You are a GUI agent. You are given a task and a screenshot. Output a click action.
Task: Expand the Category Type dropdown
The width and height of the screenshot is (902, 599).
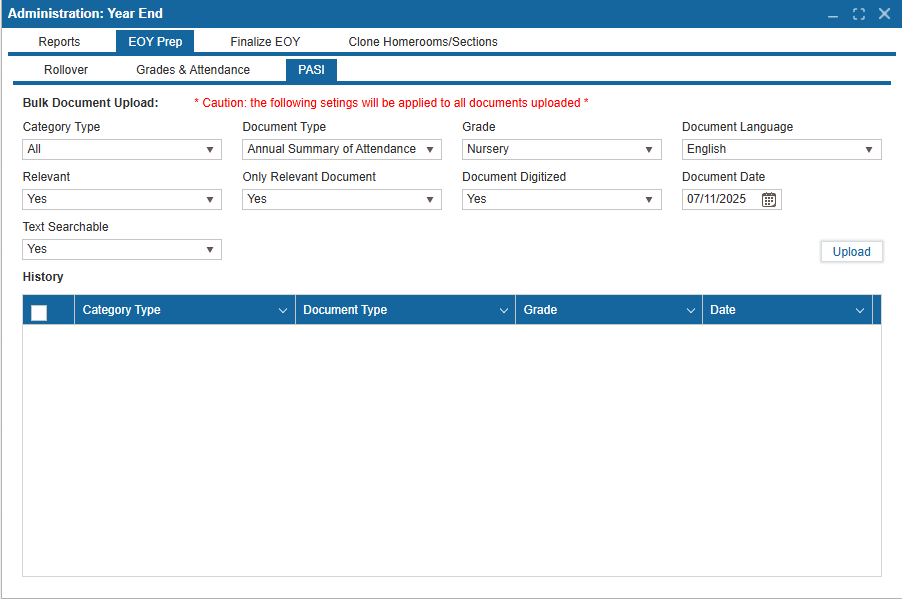pyautogui.click(x=121, y=149)
